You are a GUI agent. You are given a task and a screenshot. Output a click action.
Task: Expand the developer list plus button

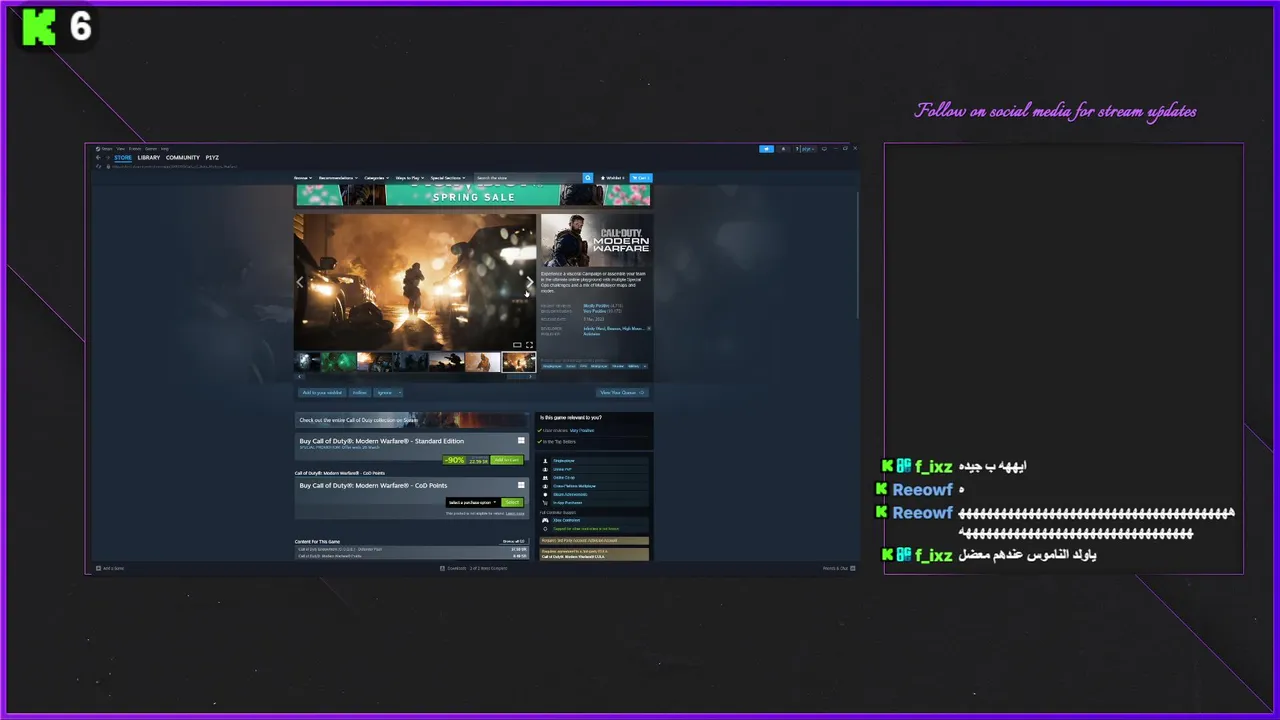(649, 328)
